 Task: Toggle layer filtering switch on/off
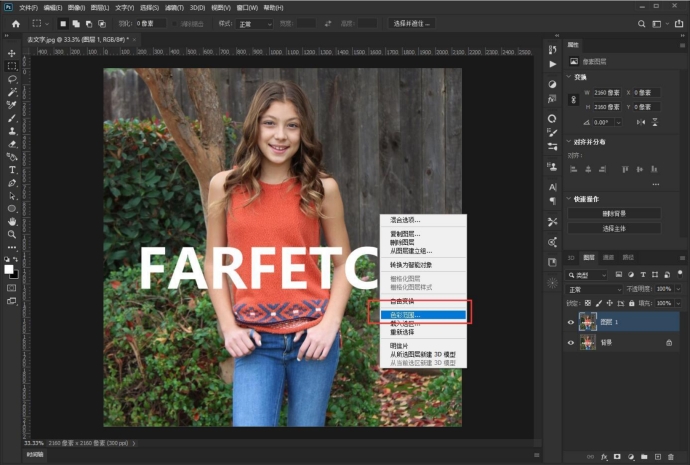(680, 274)
